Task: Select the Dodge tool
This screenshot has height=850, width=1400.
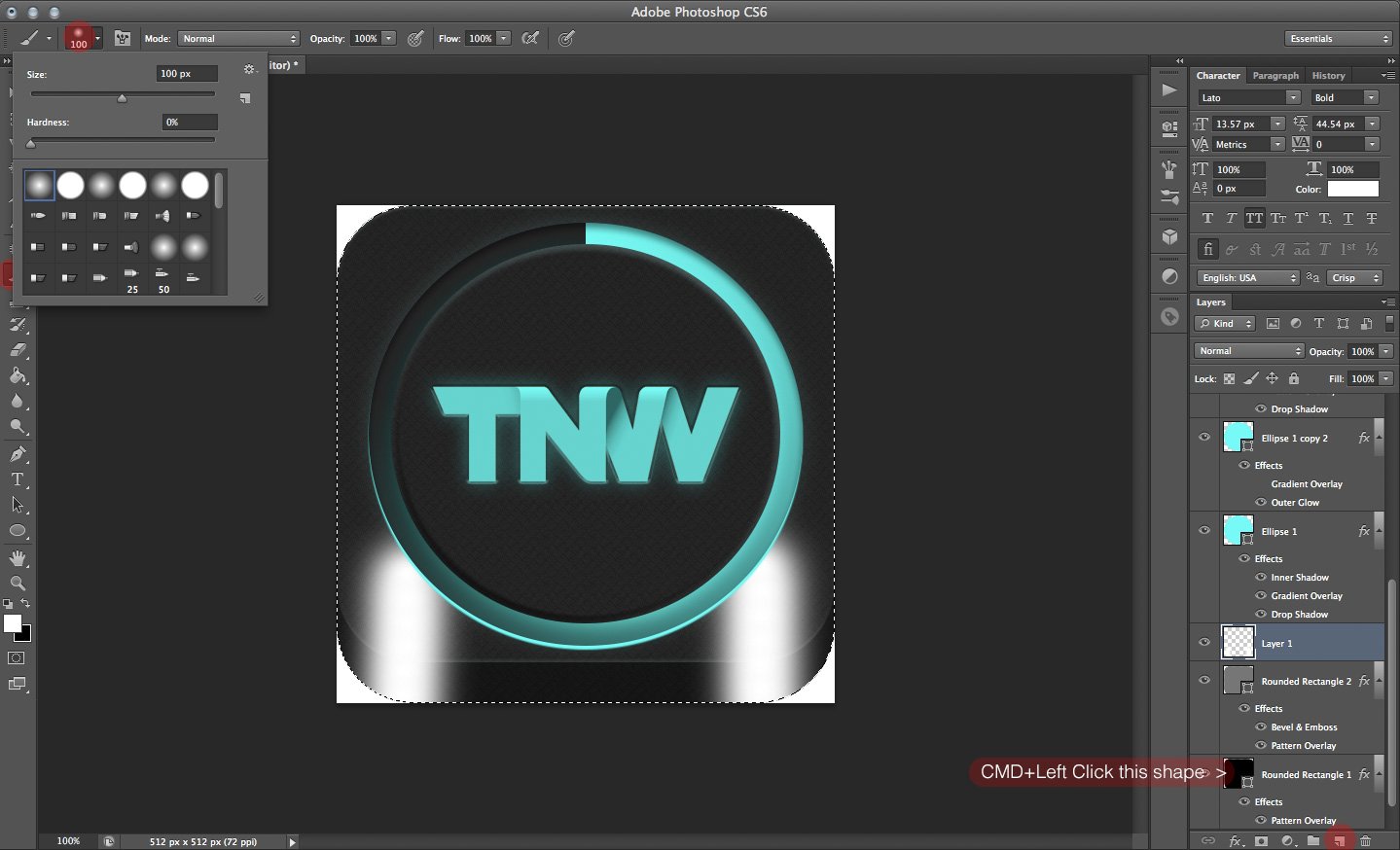Action: [18, 427]
